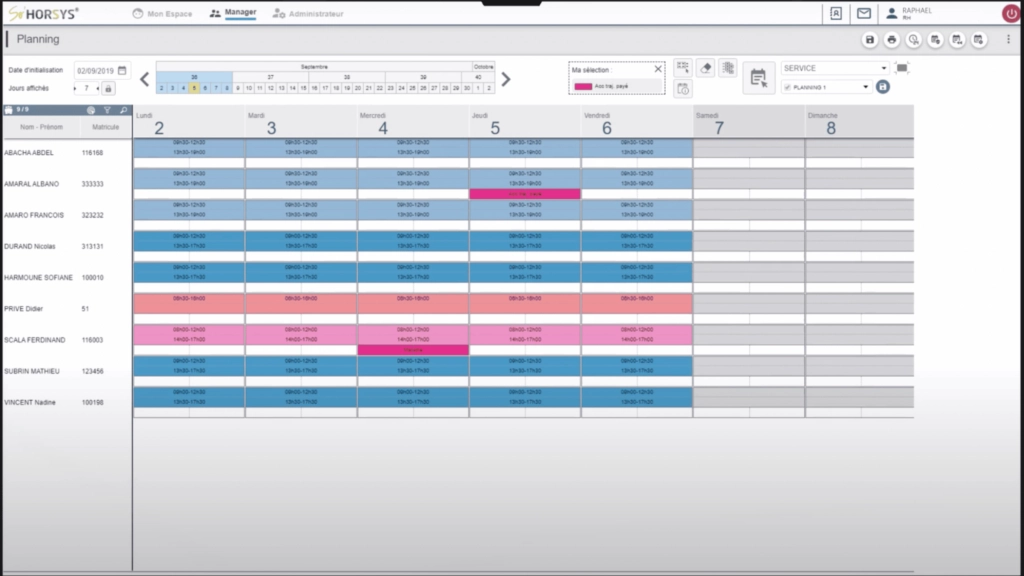Print the planning with the printer icon
The height and width of the screenshot is (576, 1024).
click(x=892, y=40)
